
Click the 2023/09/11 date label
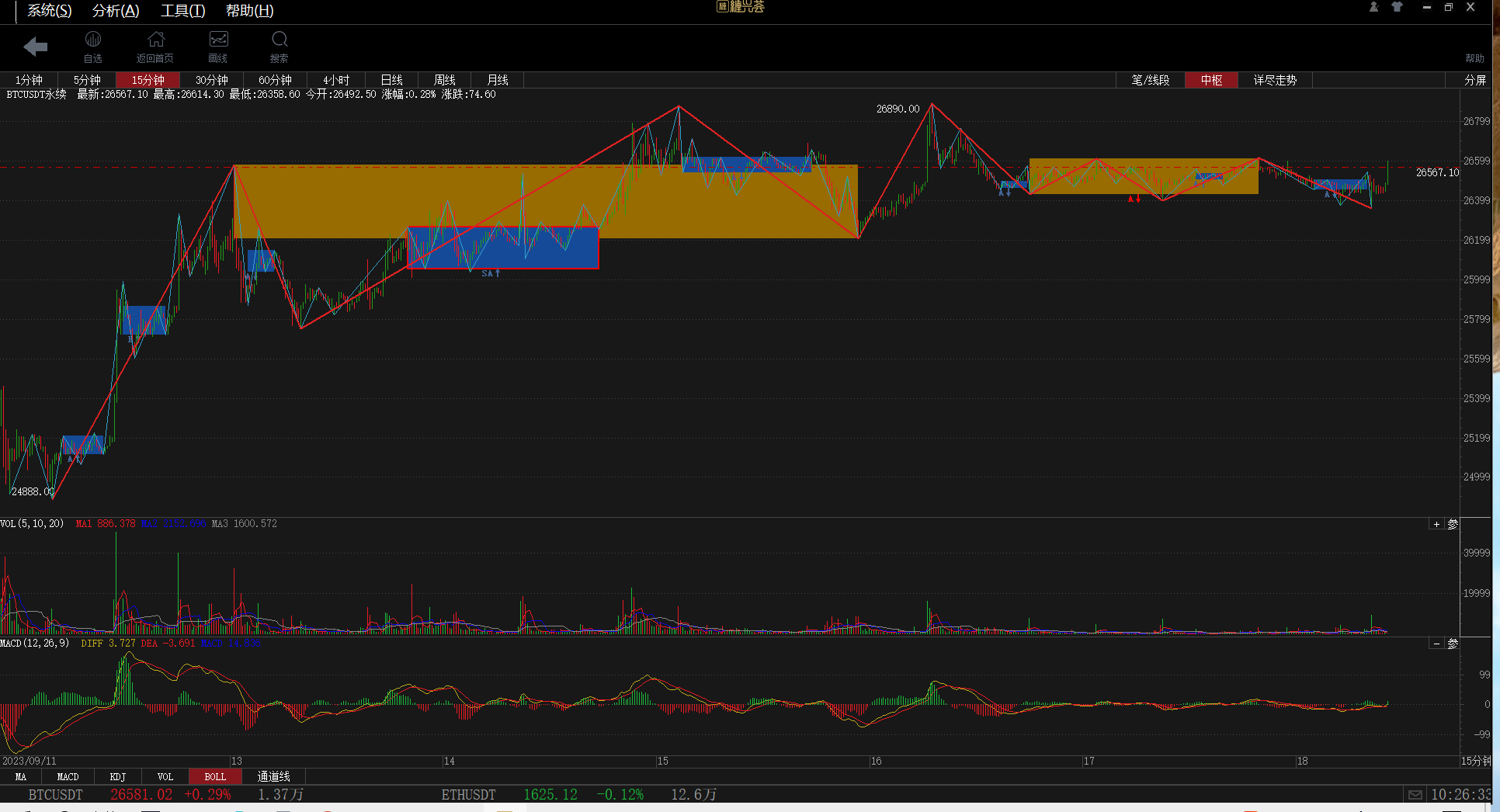[30, 761]
